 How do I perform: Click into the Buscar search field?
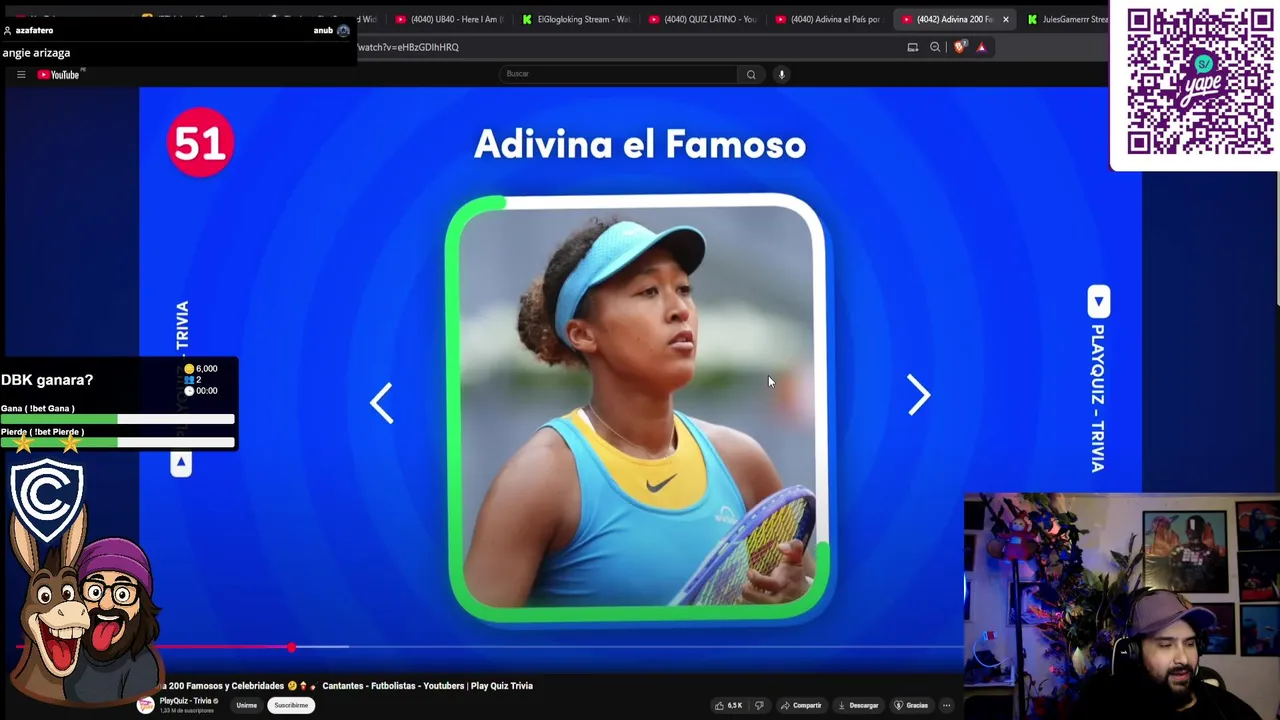pyautogui.click(x=618, y=74)
